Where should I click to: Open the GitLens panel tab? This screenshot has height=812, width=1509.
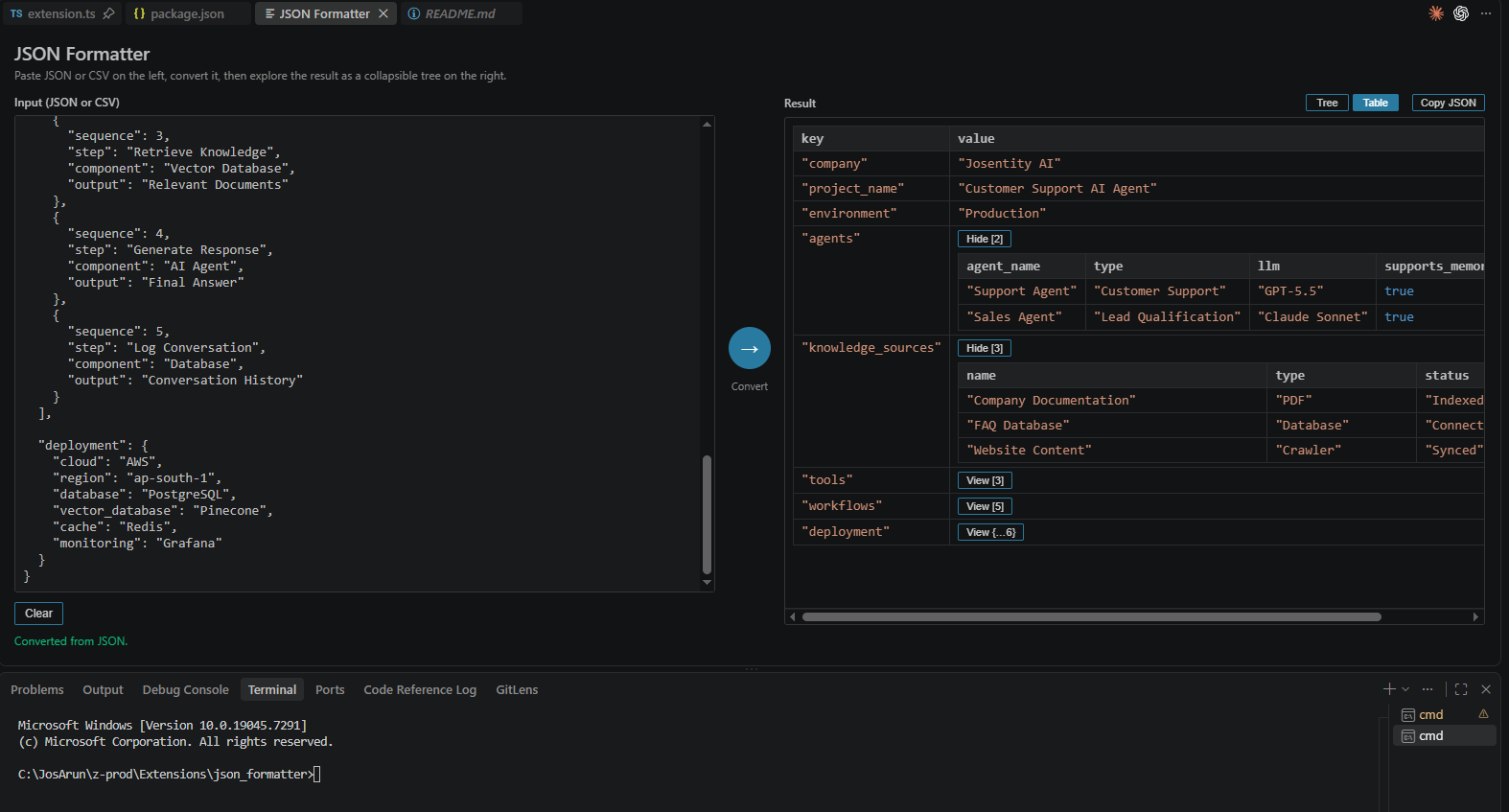tap(517, 689)
